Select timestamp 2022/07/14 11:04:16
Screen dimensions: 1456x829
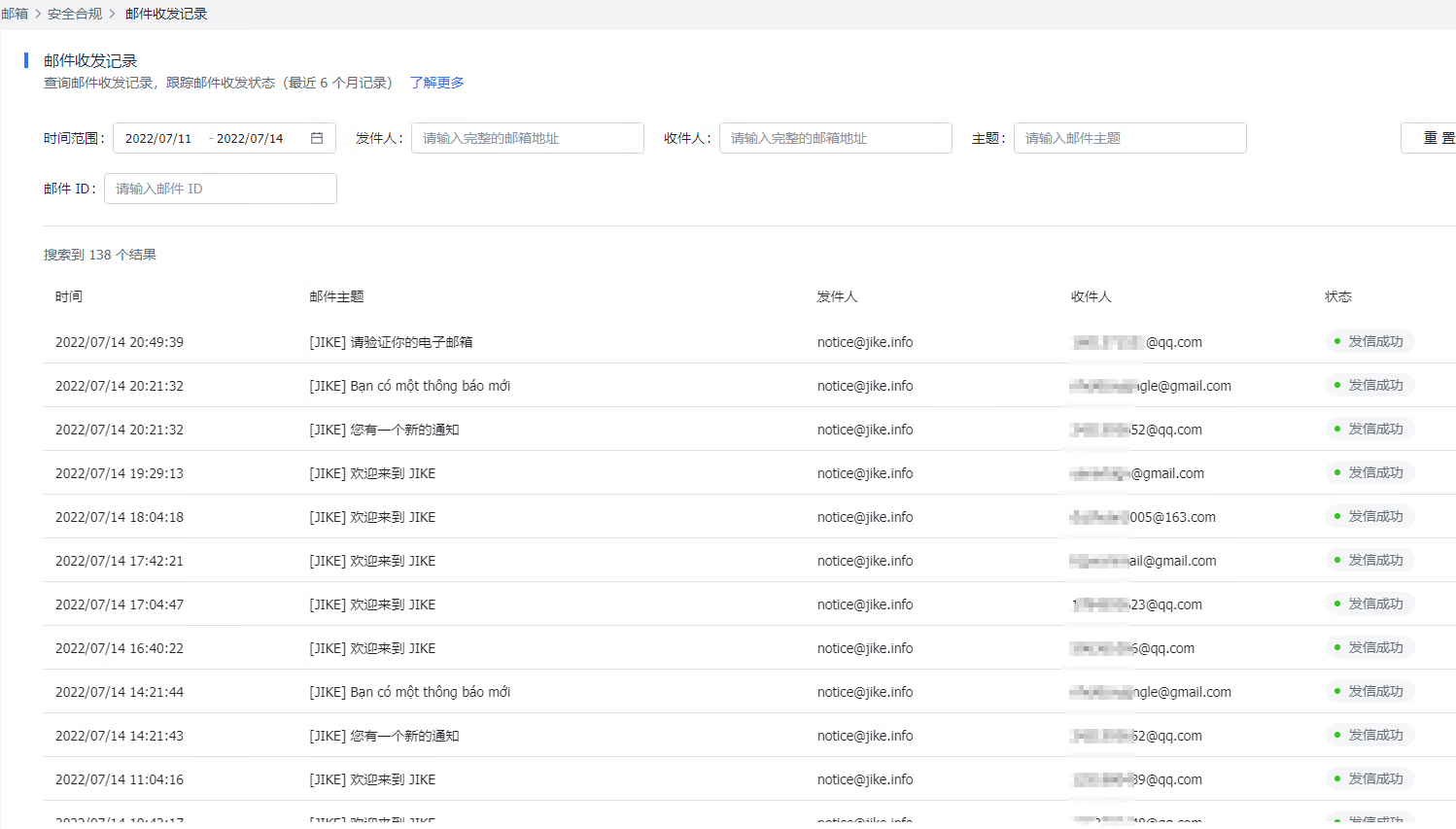point(120,779)
